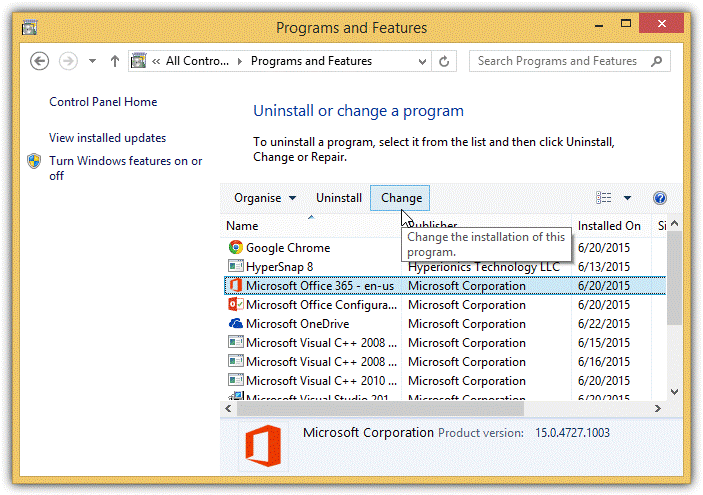
Task: Open the Control Panel Home link
Action: pyautogui.click(x=103, y=102)
